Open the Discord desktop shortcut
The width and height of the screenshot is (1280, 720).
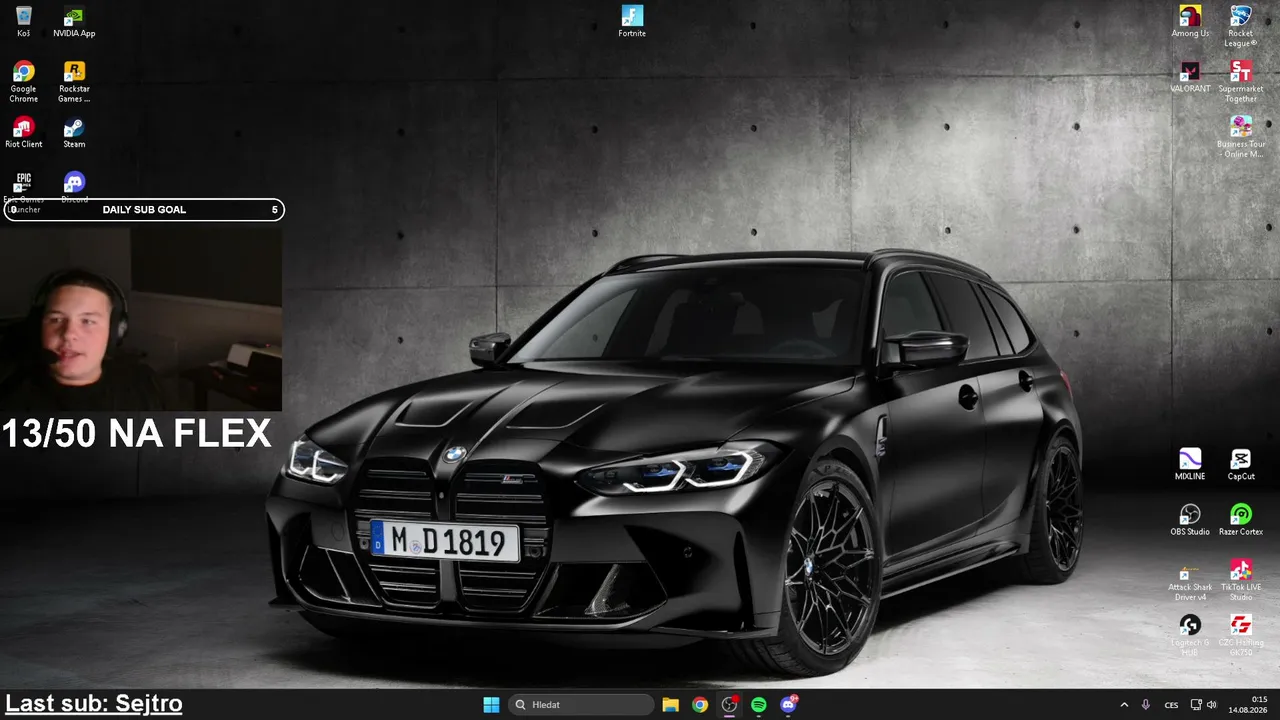pos(74,186)
